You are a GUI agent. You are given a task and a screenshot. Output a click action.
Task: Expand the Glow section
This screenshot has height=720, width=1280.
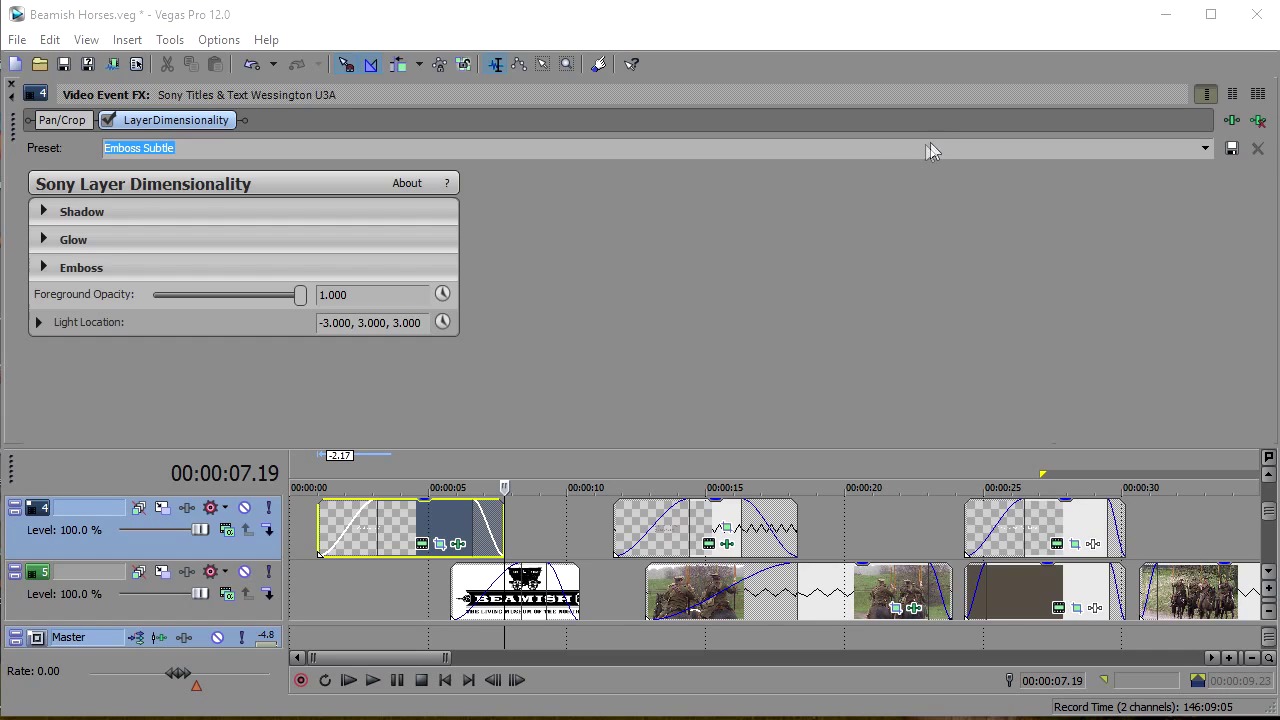point(43,239)
